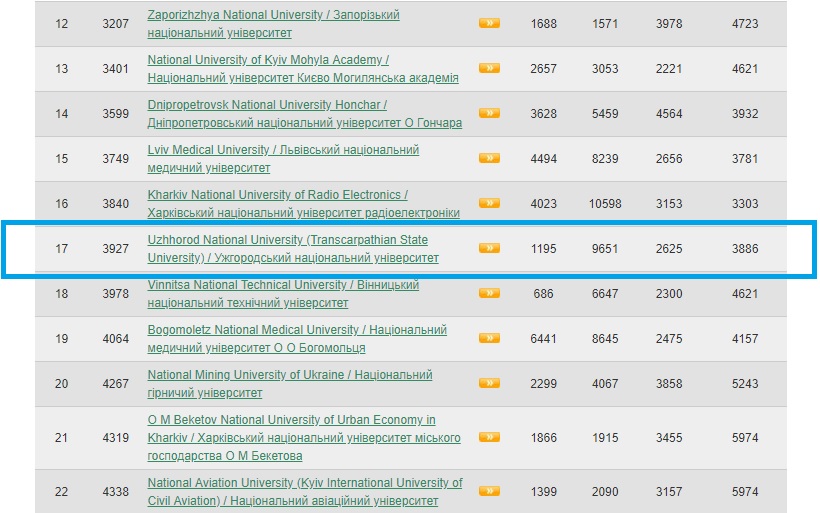Select value 3932 in Dnipropetrovsk row
Screen dimensions: 820x513
[x=745, y=114]
